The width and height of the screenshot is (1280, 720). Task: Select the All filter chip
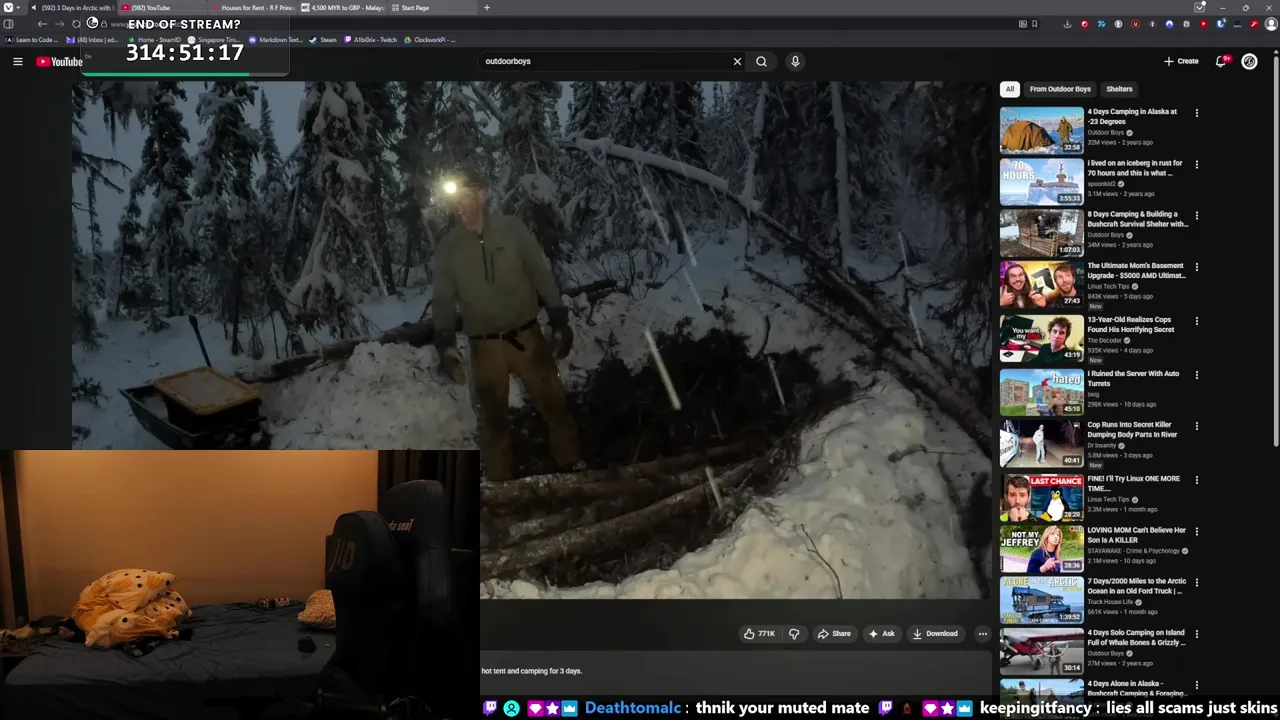[1010, 89]
